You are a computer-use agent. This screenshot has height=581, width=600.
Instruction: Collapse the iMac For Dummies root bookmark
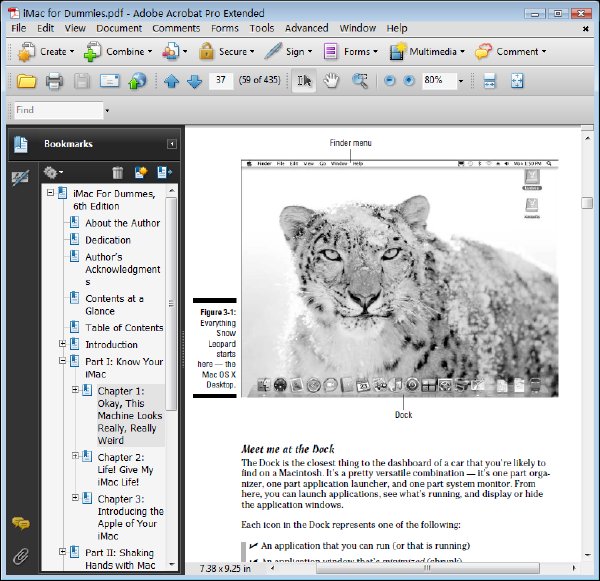tap(50, 193)
